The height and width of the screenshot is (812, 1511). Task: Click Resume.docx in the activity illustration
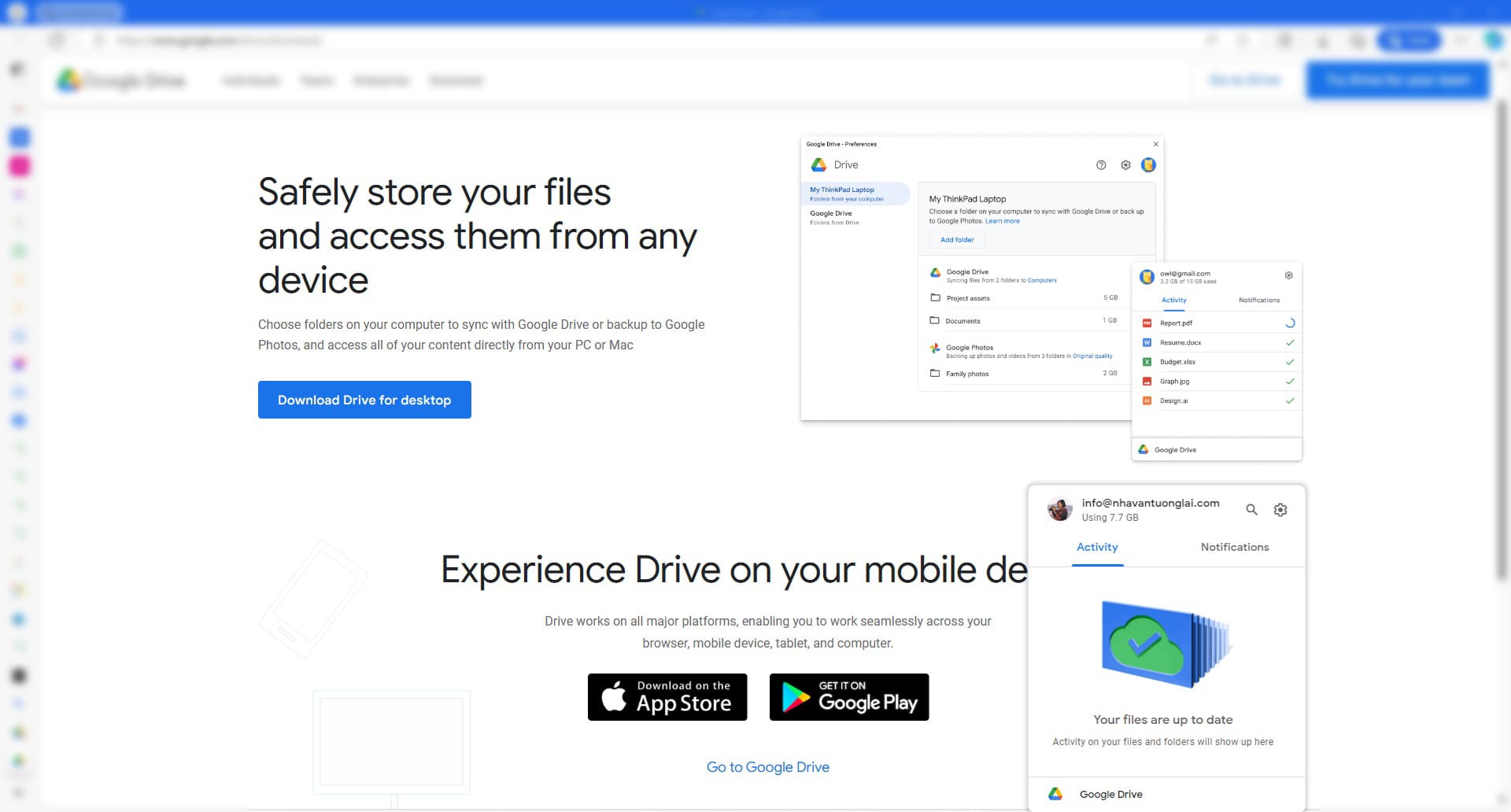point(1217,342)
